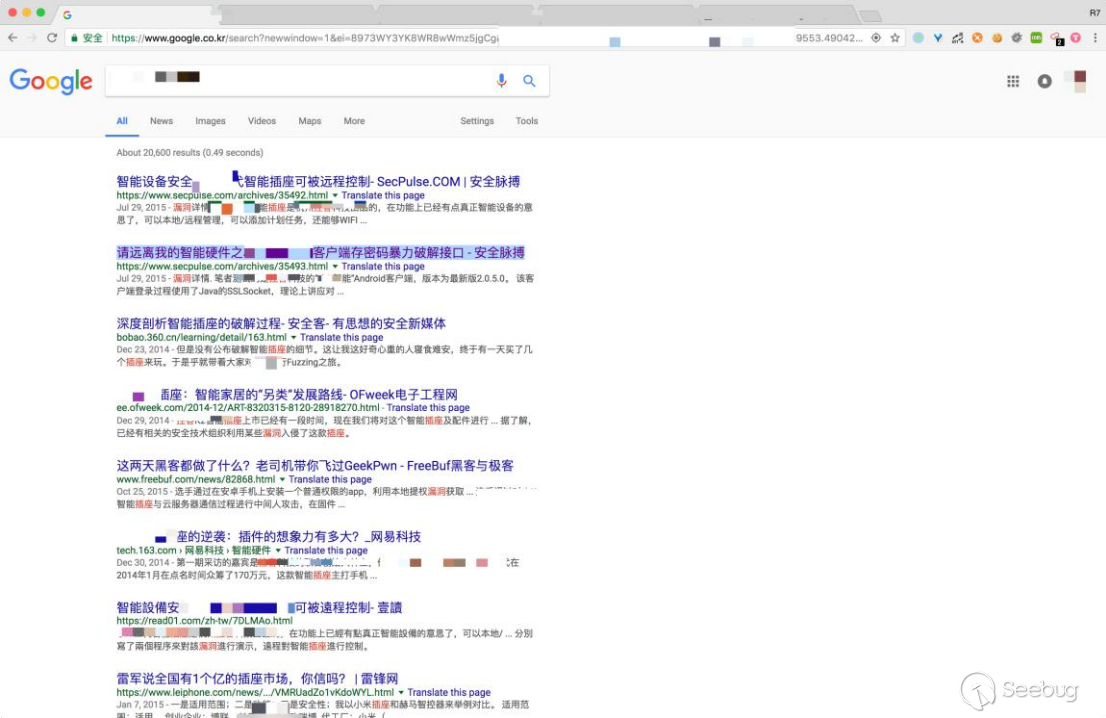Open the Settings menu under the search bar
Viewport: 1106px width, 718px height.
[x=477, y=121]
